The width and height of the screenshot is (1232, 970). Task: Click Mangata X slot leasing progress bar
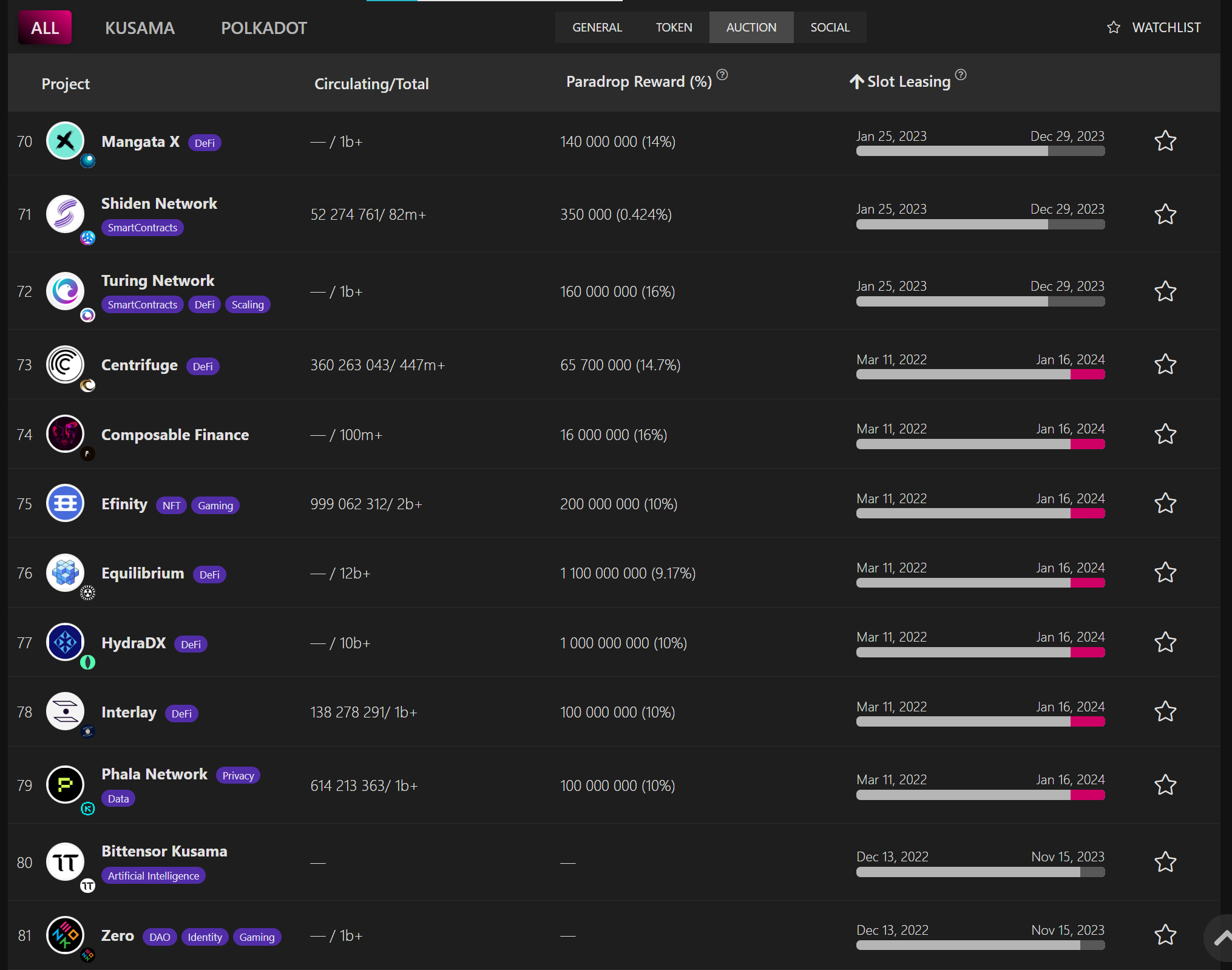pyautogui.click(x=980, y=151)
